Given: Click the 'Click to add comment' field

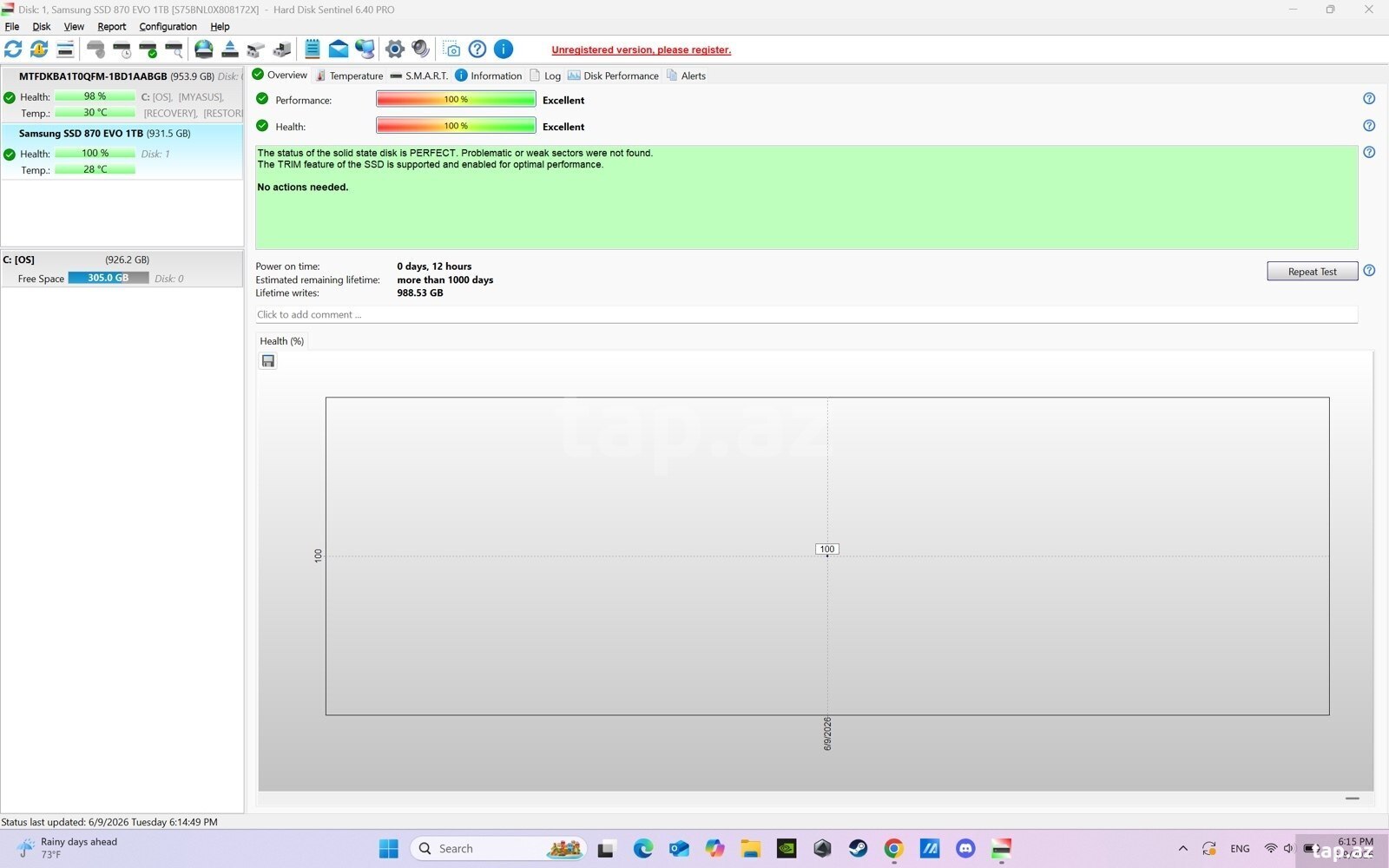Looking at the screenshot, I should tap(806, 315).
